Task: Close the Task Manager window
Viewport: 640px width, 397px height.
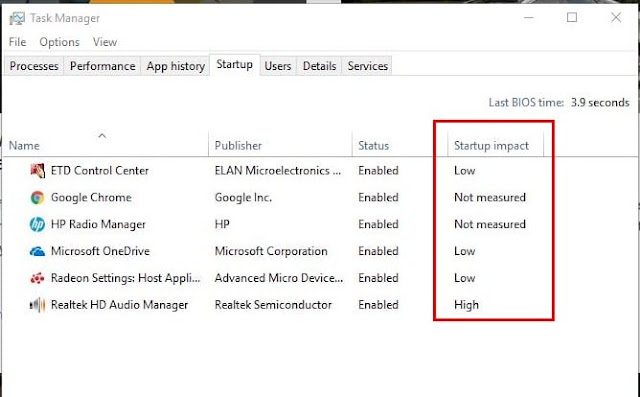Action: point(616,18)
